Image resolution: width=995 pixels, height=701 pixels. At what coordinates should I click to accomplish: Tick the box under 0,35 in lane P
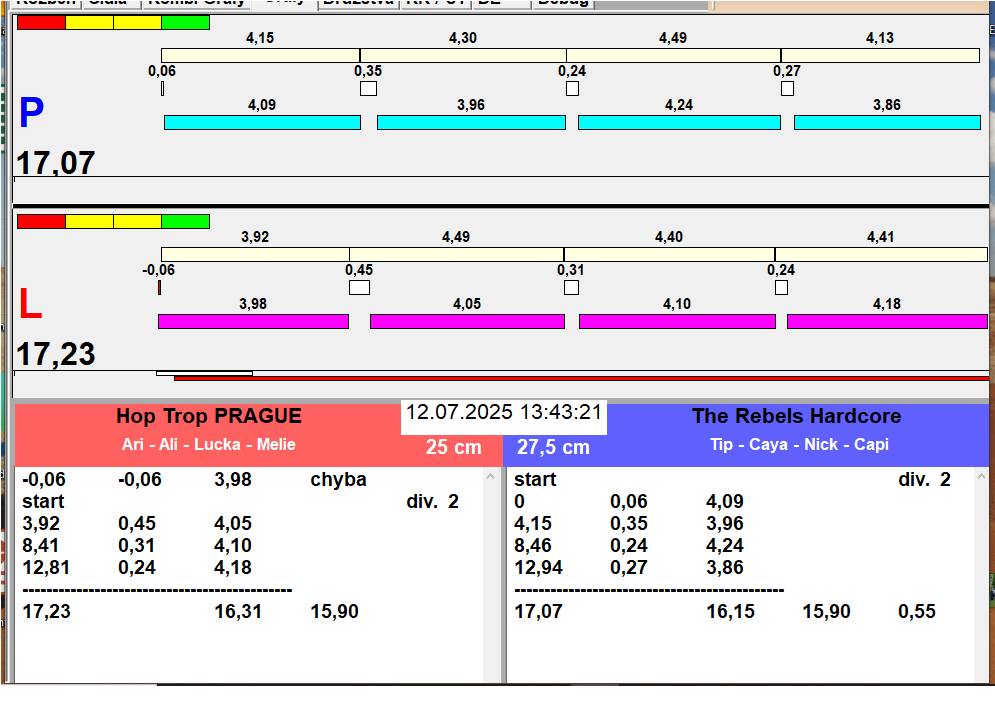pyautogui.click(x=368, y=88)
